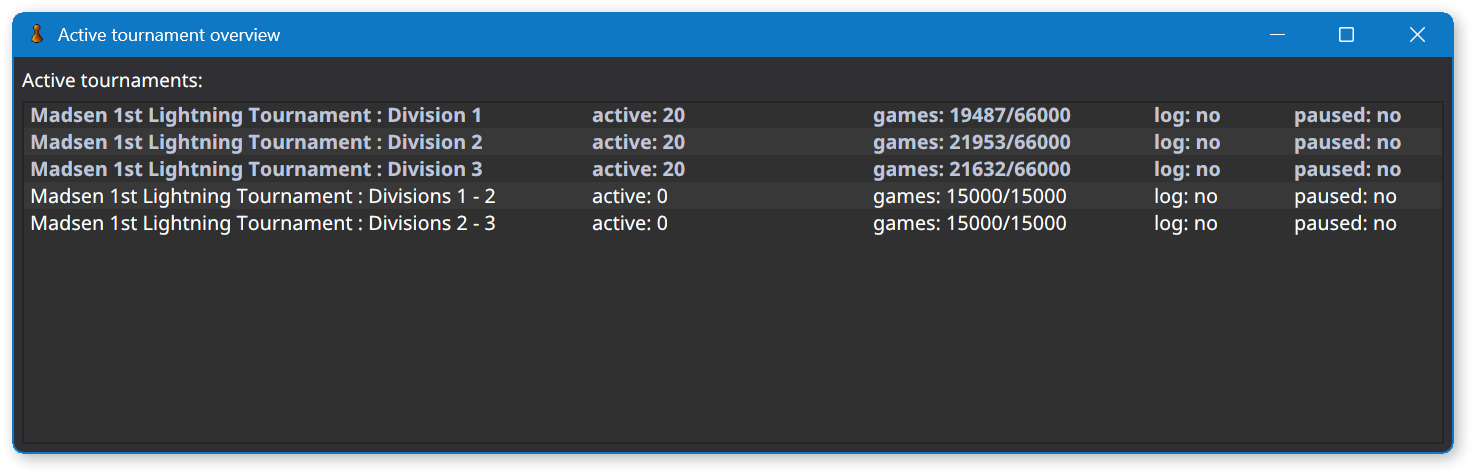Select the Division 2 tournament row

(x=733, y=142)
